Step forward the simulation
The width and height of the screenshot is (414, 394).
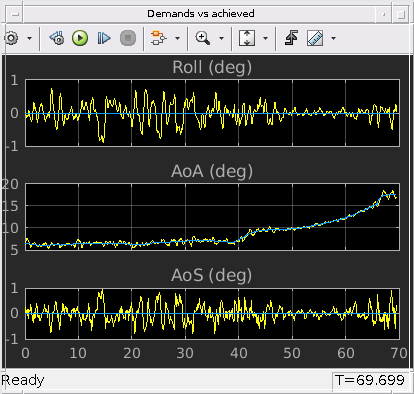[x=104, y=38]
